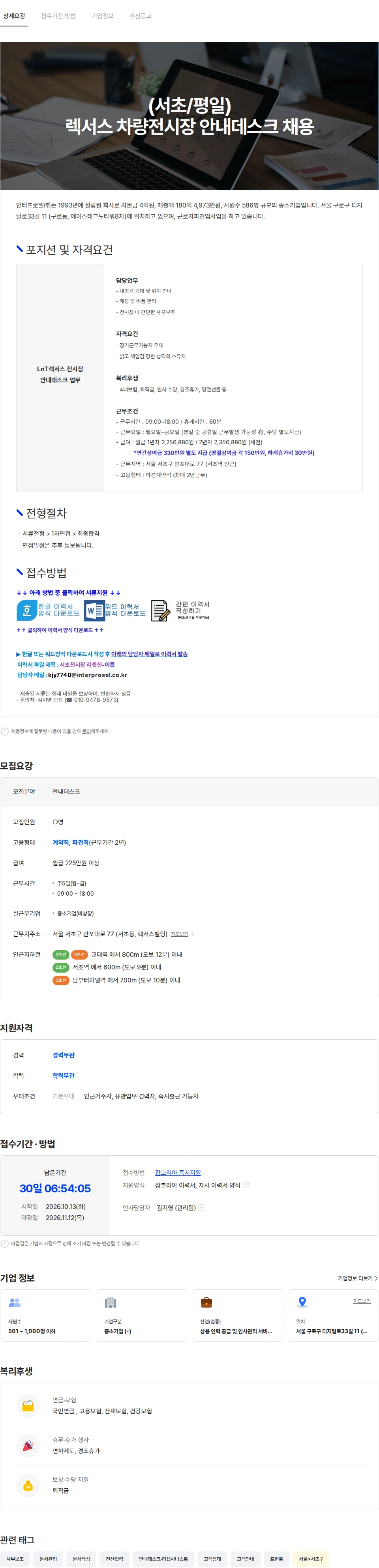
Task: Open 기업정보 더보기
Action: point(358,1278)
